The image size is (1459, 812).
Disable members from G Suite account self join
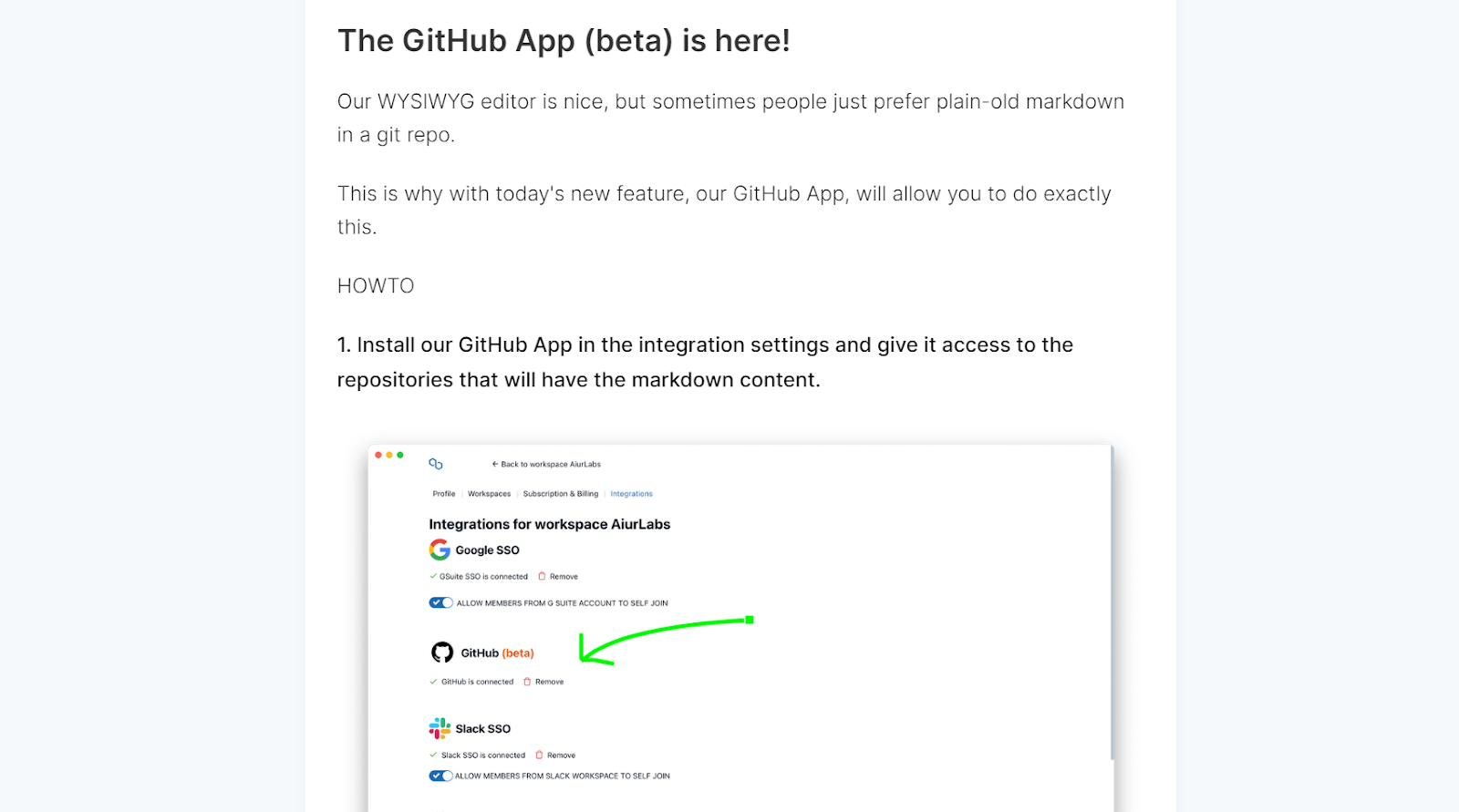(x=441, y=602)
